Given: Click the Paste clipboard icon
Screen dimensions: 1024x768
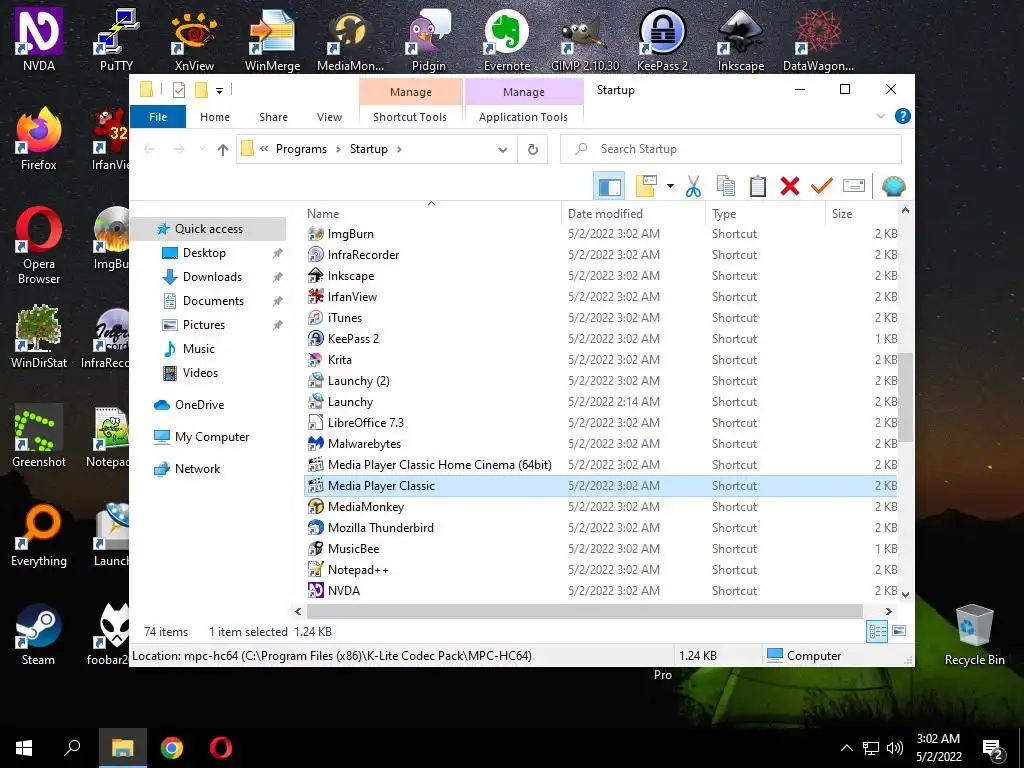Looking at the screenshot, I should [x=758, y=187].
